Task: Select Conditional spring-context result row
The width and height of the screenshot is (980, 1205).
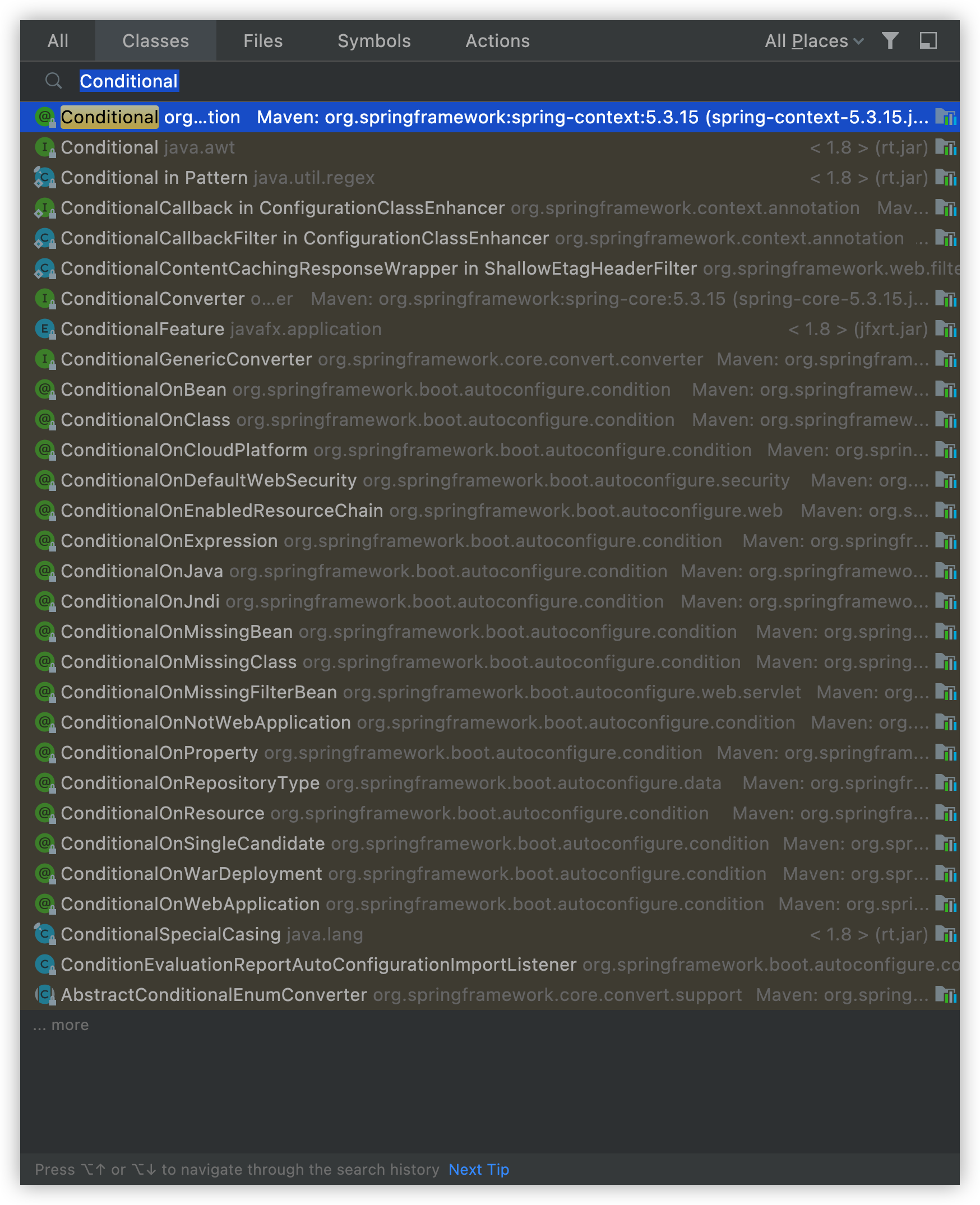Action: coord(490,117)
